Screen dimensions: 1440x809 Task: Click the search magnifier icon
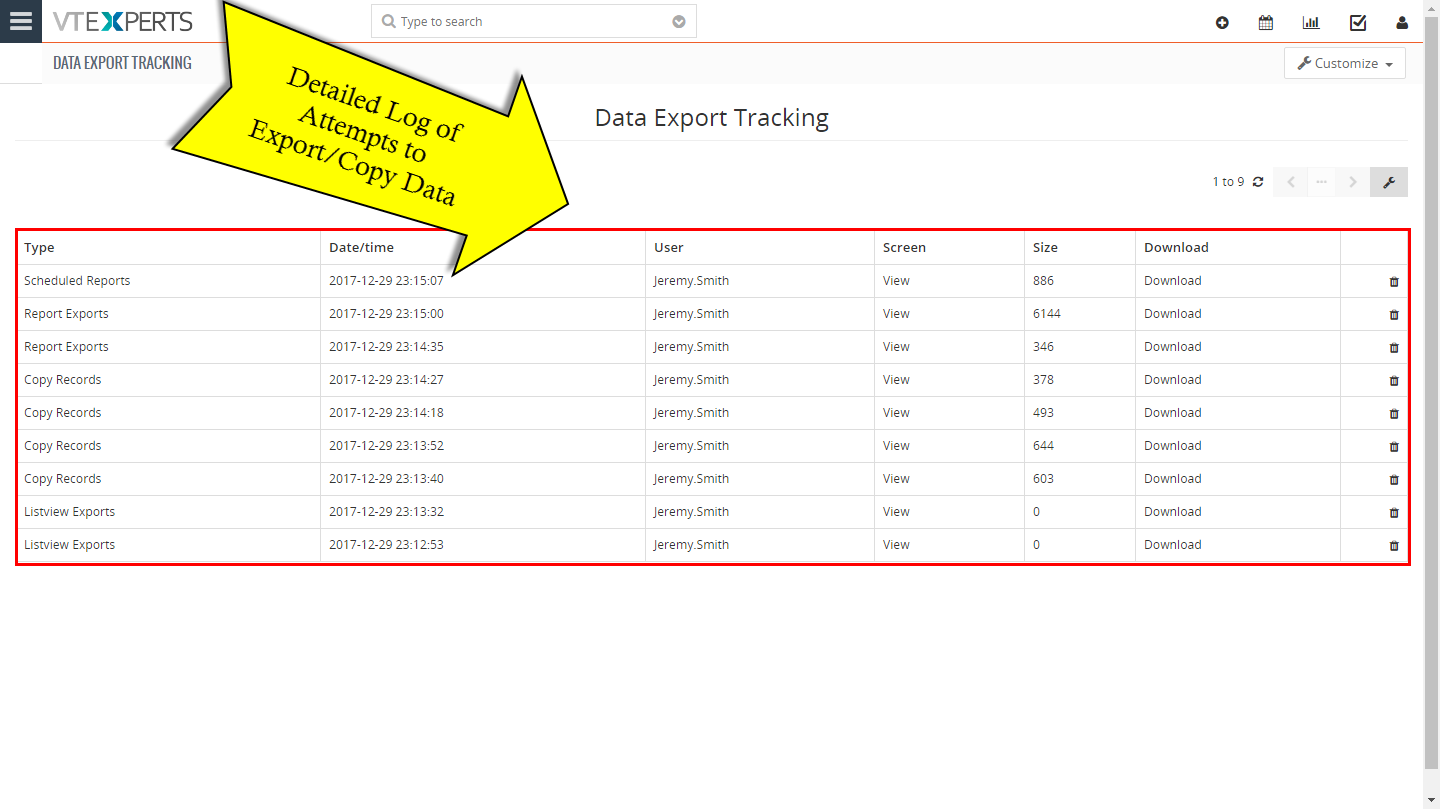(x=388, y=22)
